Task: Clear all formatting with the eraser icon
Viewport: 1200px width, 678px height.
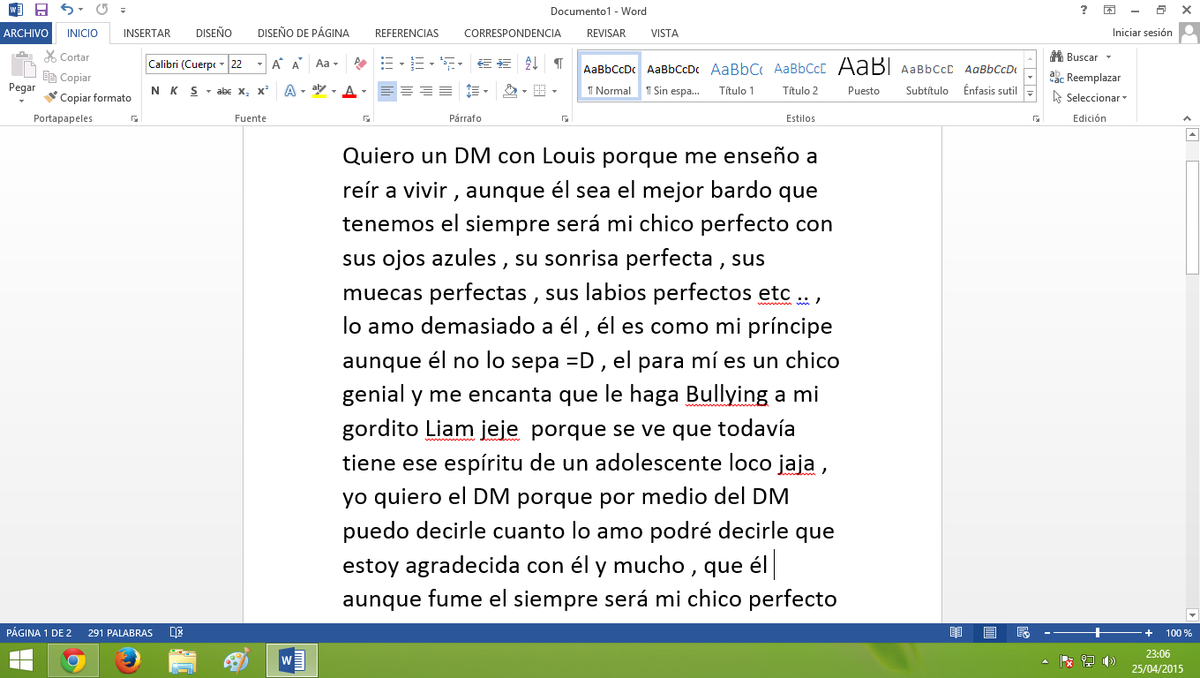Action: [361, 63]
